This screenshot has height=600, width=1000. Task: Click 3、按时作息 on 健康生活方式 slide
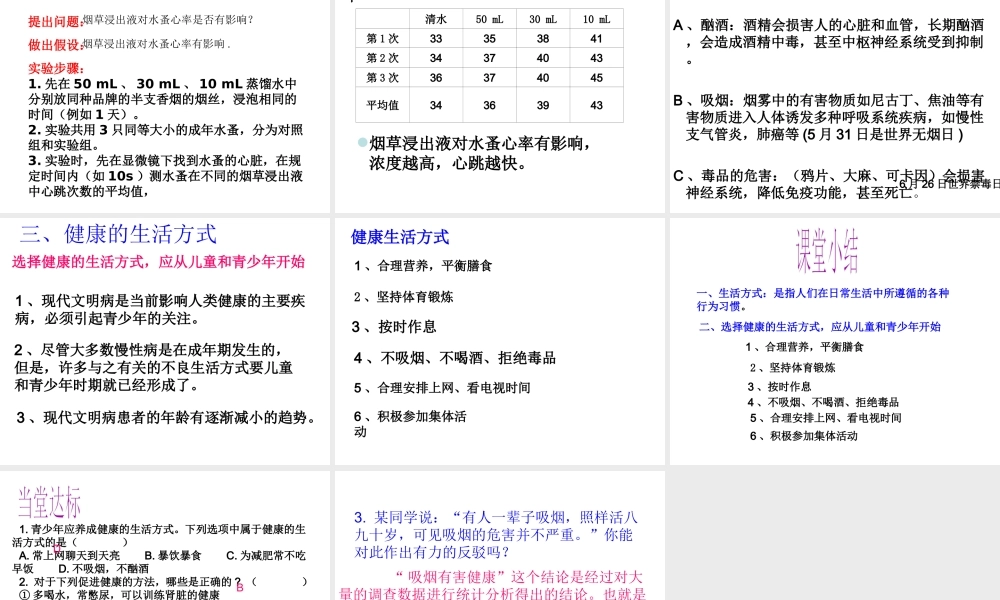393,327
